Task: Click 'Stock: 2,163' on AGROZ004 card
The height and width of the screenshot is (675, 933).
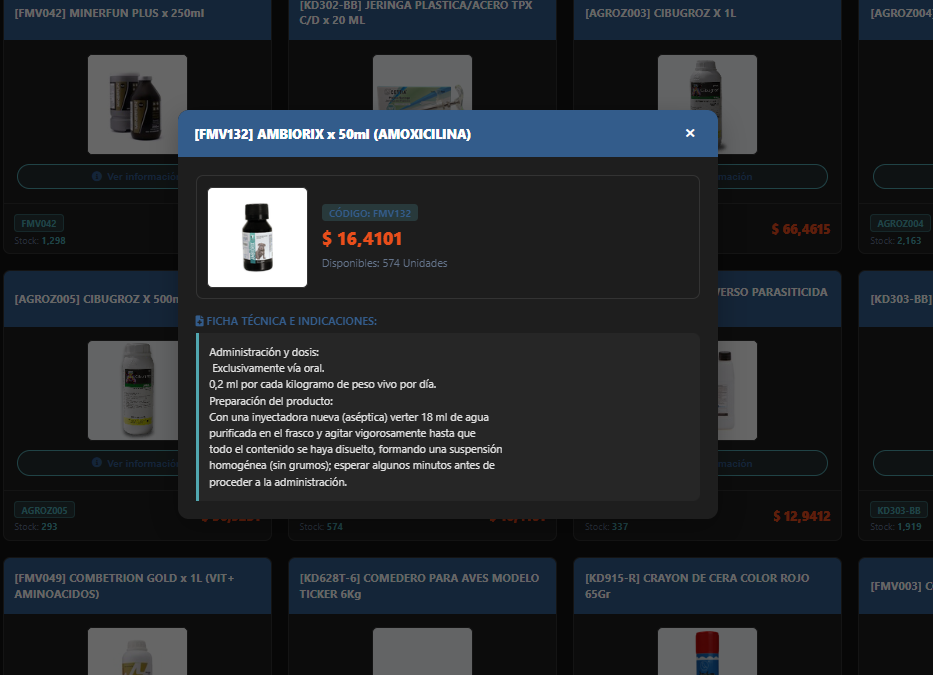Action: pos(896,240)
